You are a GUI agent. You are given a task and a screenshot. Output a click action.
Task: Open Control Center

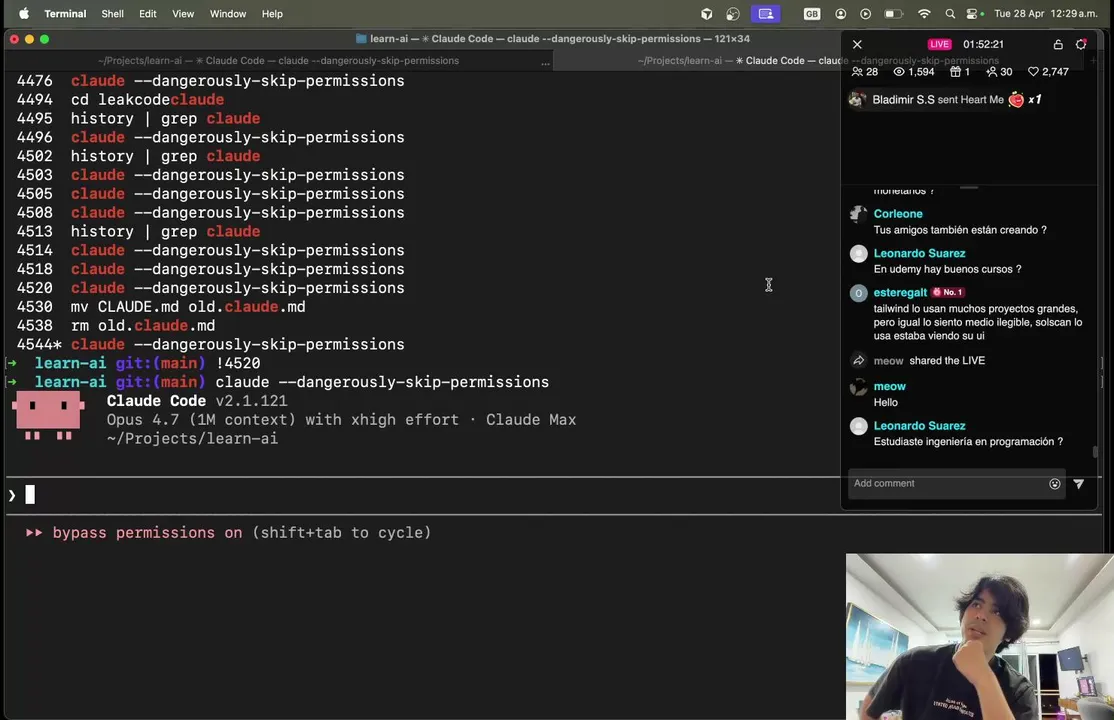pos(973,14)
